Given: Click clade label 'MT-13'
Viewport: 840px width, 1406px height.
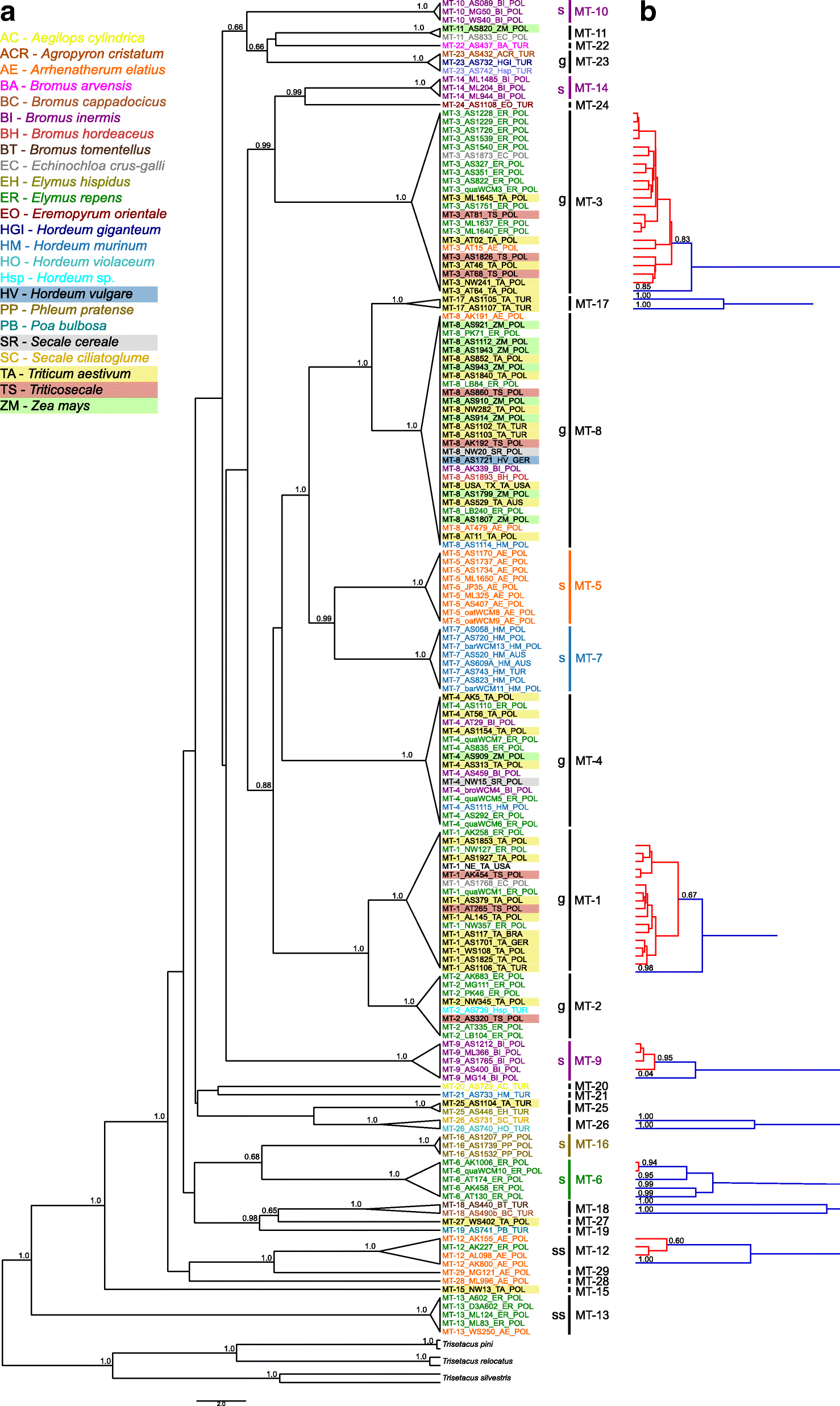Looking at the screenshot, I should [592, 1315].
